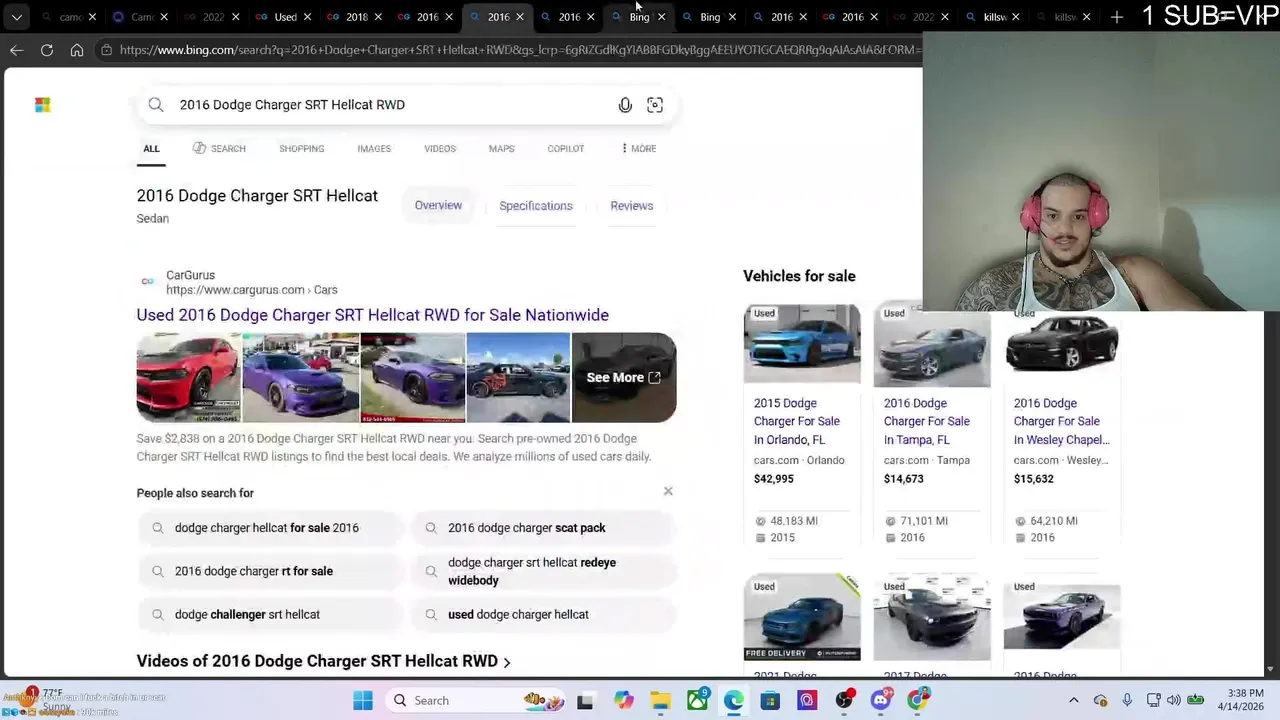This screenshot has height=720, width=1280.
Task: Close the browser tab labeled Used
Action: (307, 17)
